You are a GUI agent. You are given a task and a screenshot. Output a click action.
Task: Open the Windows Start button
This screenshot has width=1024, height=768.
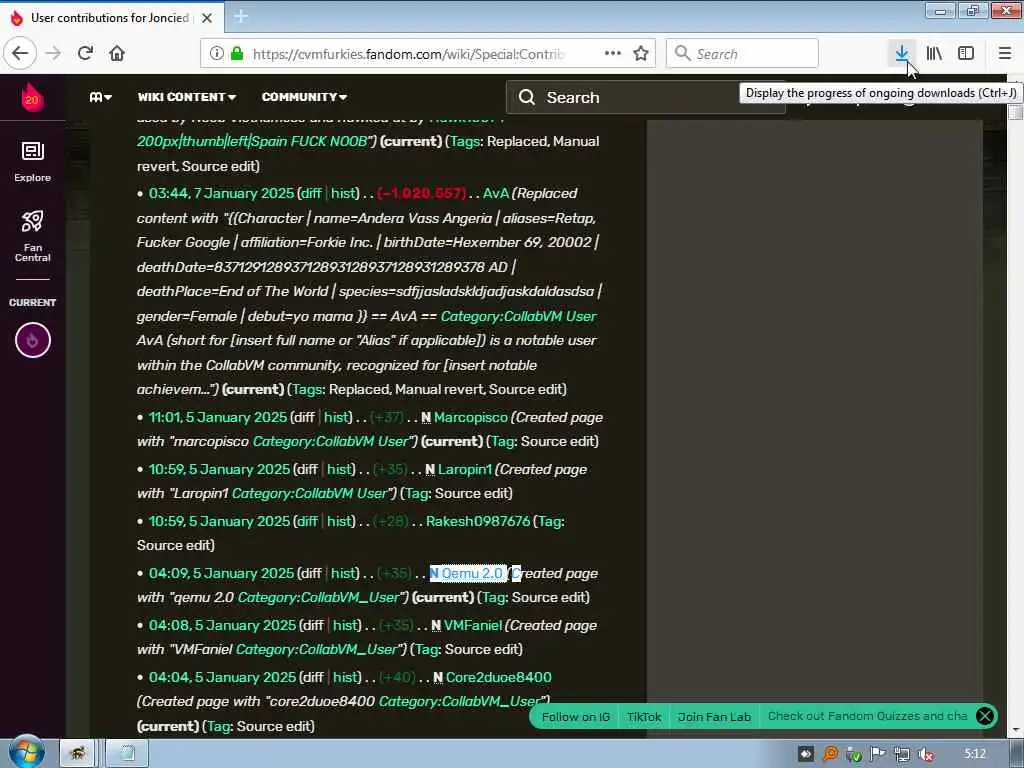point(26,753)
